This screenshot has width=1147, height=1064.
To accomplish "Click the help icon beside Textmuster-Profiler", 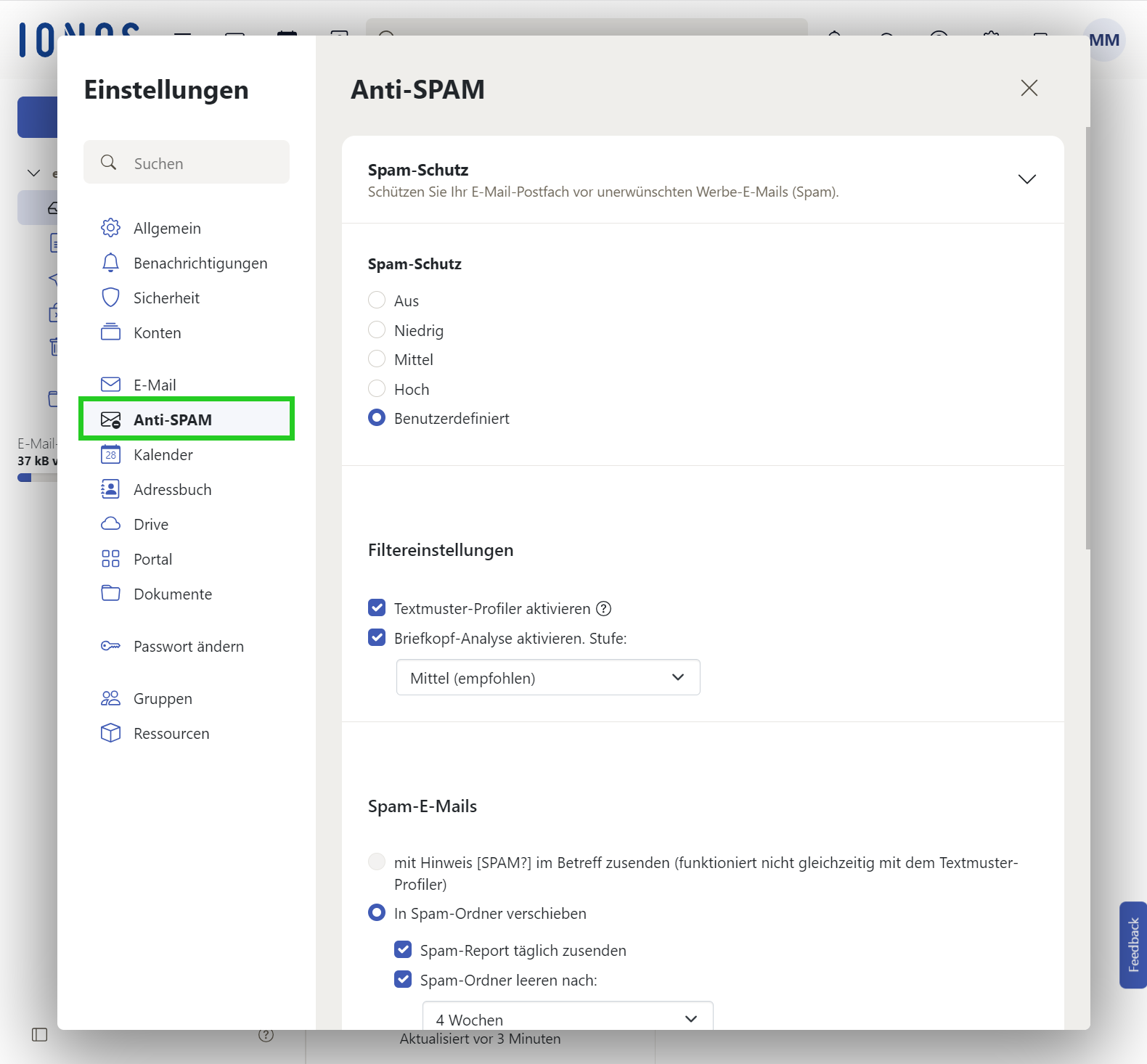I will click(x=603, y=609).
